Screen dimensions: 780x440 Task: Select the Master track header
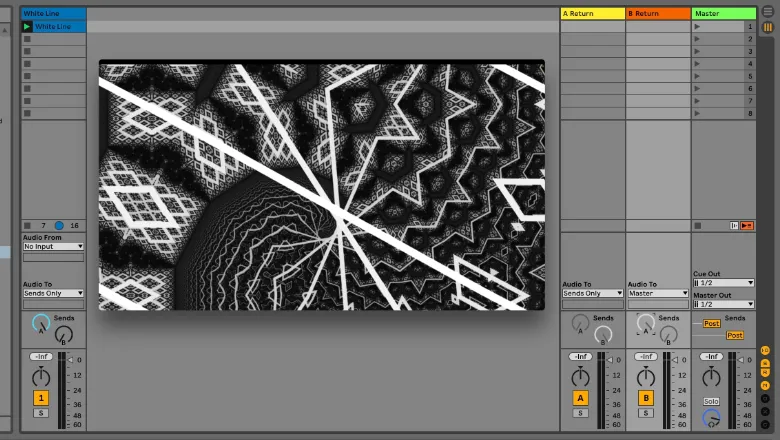(x=724, y=13)
